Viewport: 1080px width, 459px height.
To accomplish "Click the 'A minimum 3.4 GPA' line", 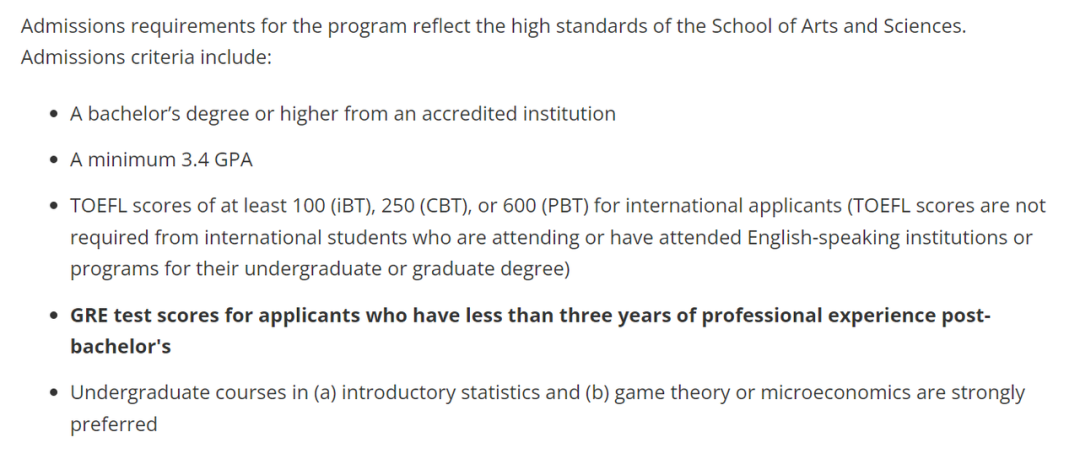I will [161, 160].
